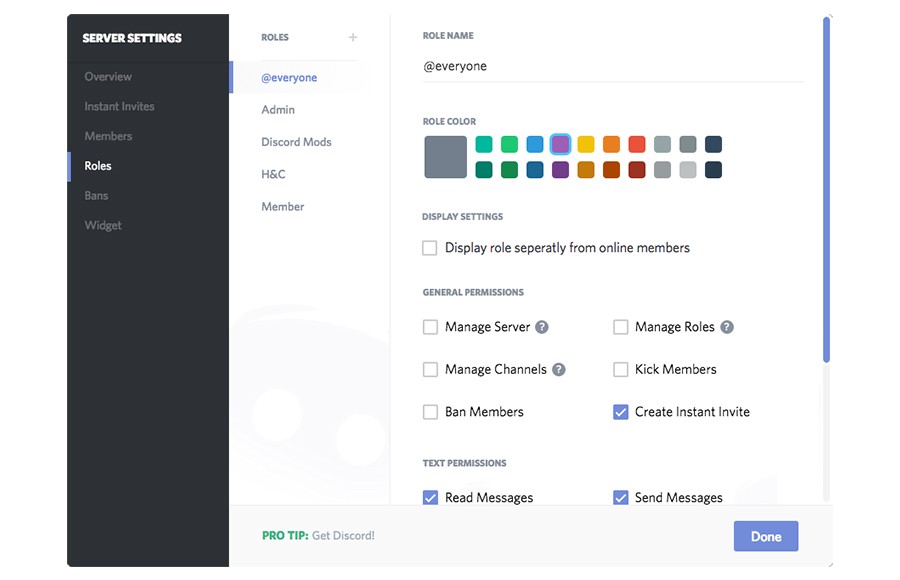Open the Instant Invites settings section

[119, 106]
